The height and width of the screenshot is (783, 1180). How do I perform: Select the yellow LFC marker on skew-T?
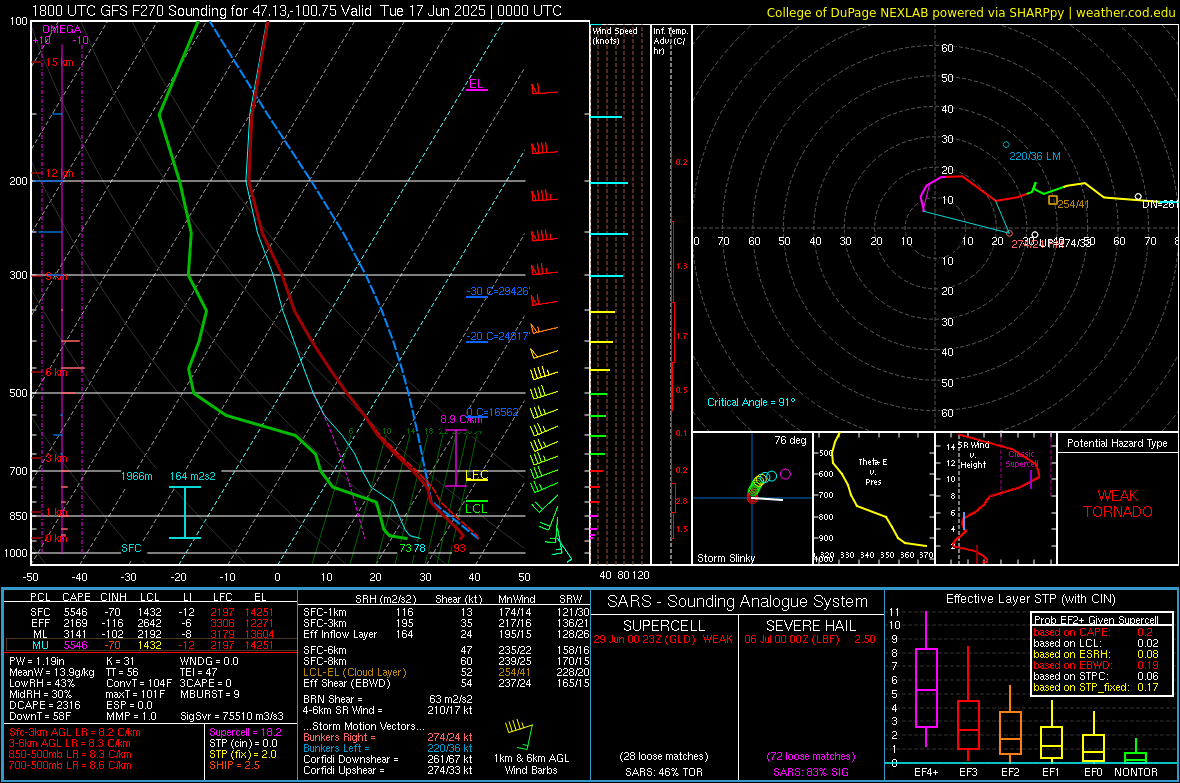tap(476, 475)
